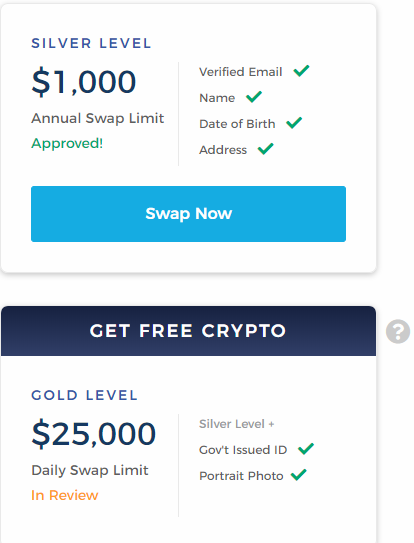Click the Verified Email green checkmark
Image resolution: width=414 pixels, height=543 pixels.
pos(301,71)
